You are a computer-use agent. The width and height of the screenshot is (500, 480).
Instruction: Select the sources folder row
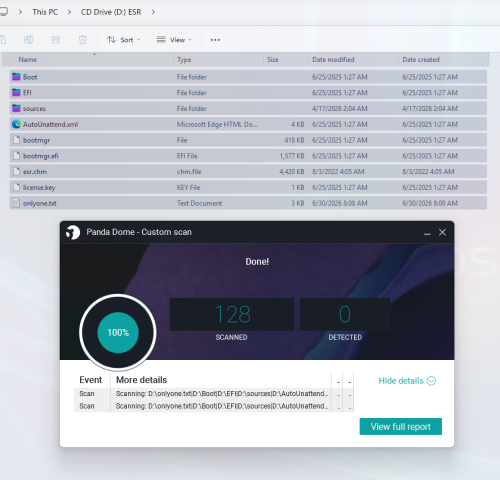point(248,108)
